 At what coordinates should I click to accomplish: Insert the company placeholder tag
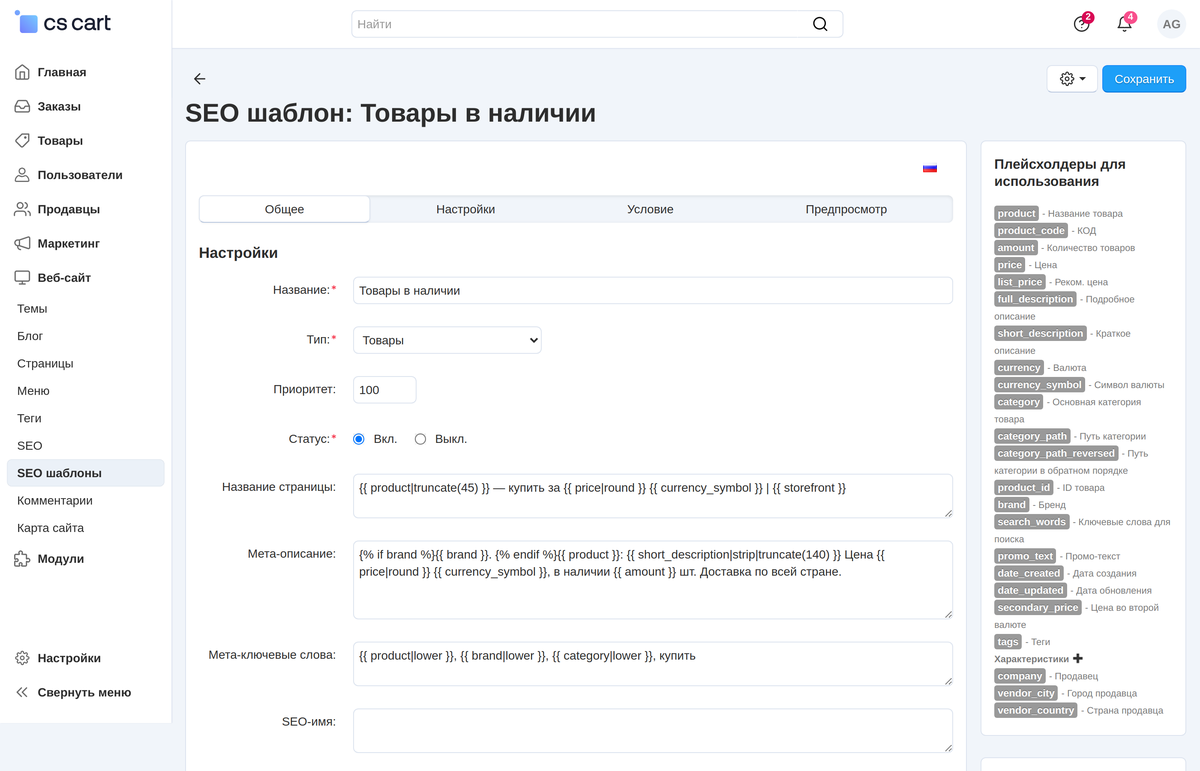click(1020, 676)
